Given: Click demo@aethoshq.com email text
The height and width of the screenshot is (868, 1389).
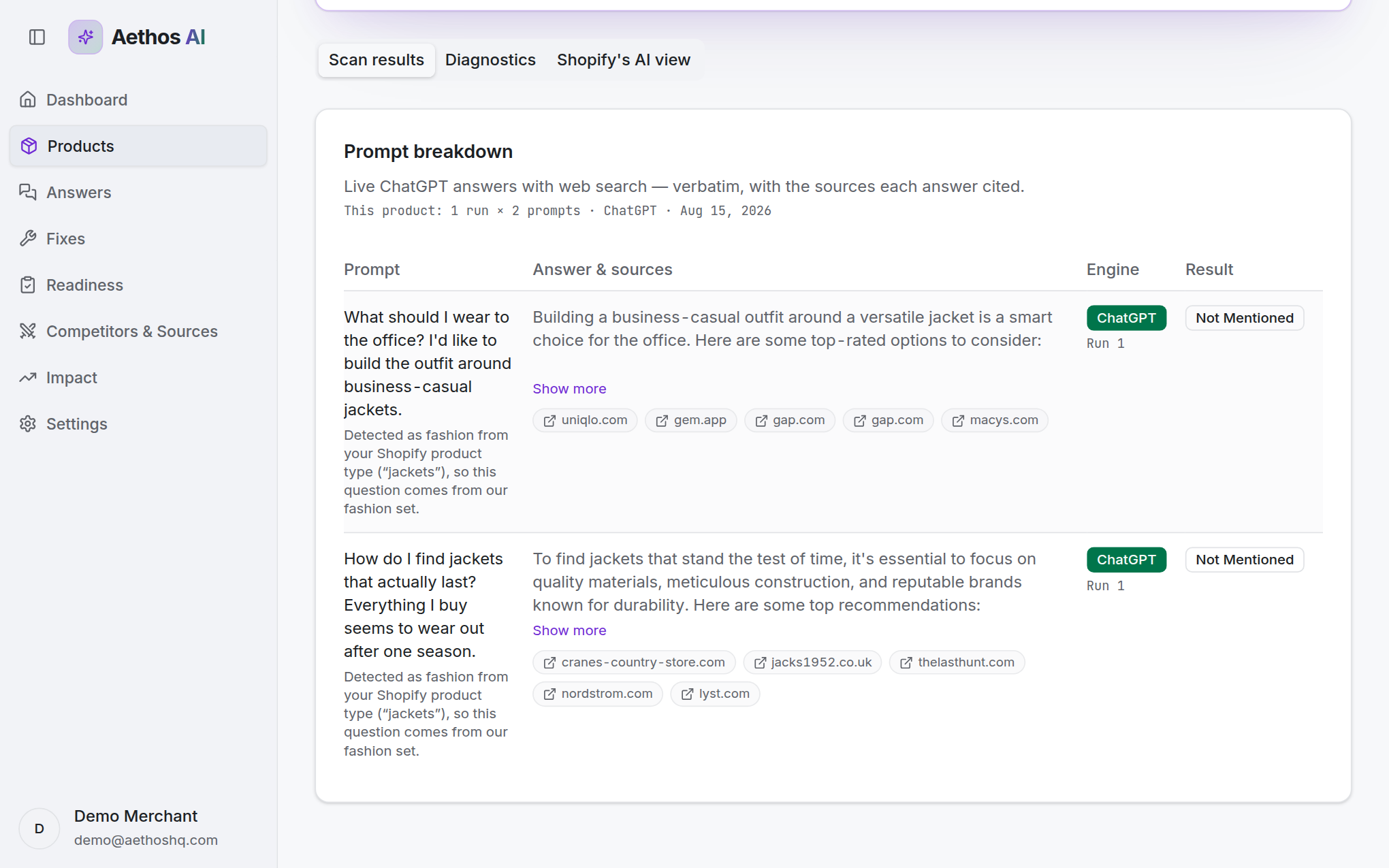Looking at the screenshot, I should (x=146, y=840).
